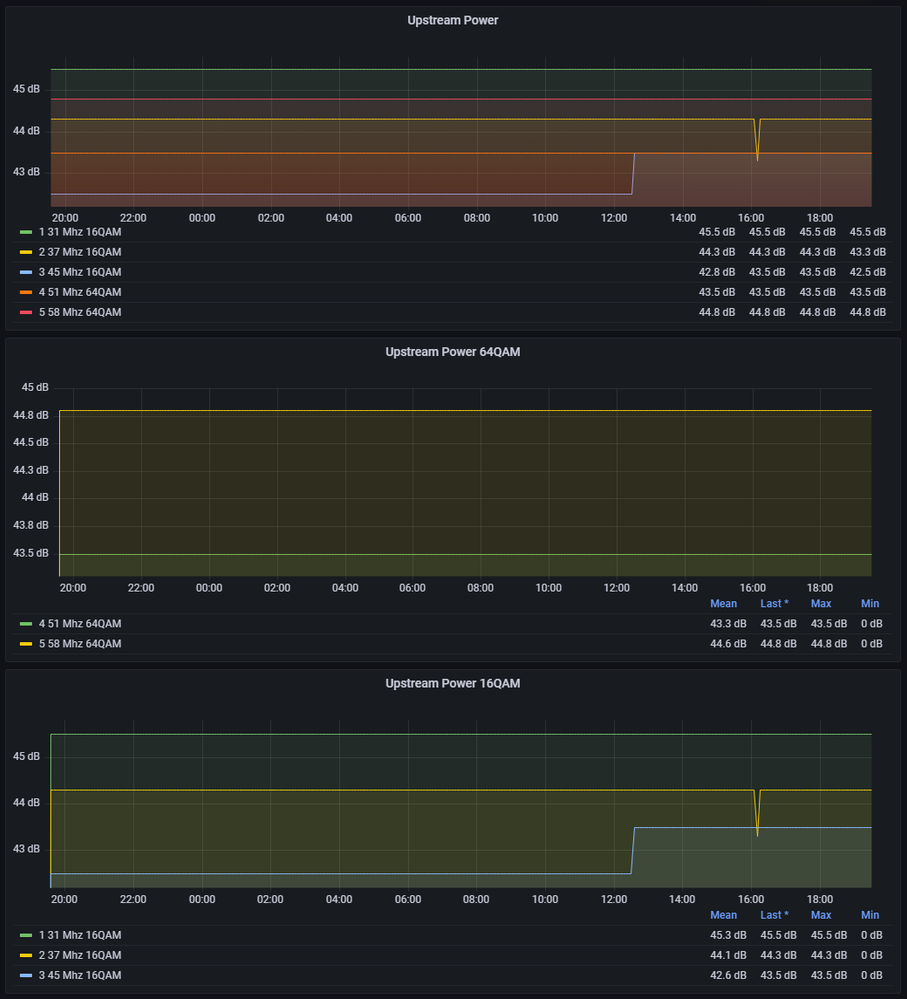The height and width of the screenshot is (999, 907).
Task: Toggle series 5 58 Mhz 64QAM in the top panel legend
Action: [x=80, y=312]
